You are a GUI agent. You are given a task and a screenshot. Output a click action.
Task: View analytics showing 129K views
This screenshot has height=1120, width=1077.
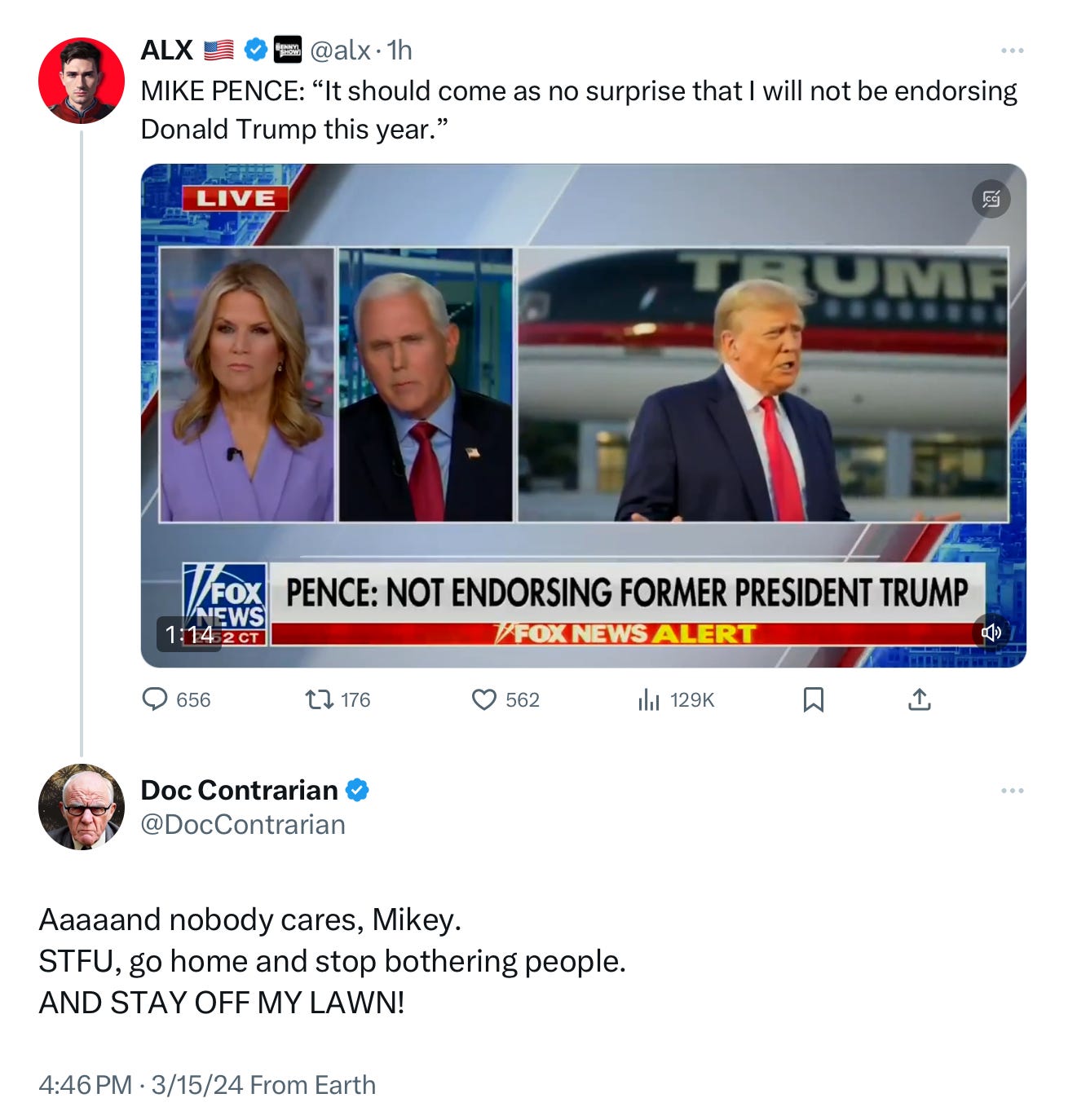[676, 699]
